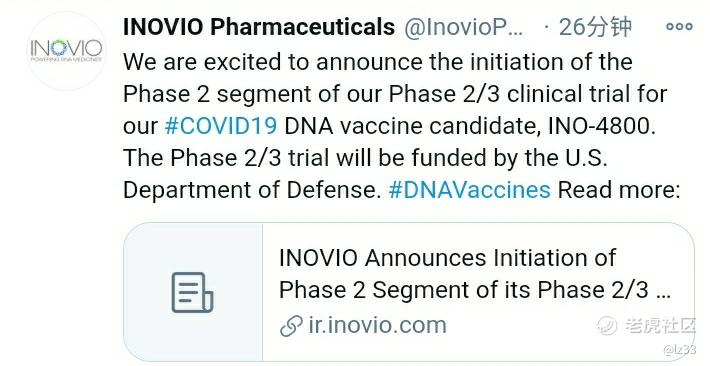Screen dimensions: 710x366
Task: Click the light blue link card thumbnail panel
Action: (x=193, y=292)
